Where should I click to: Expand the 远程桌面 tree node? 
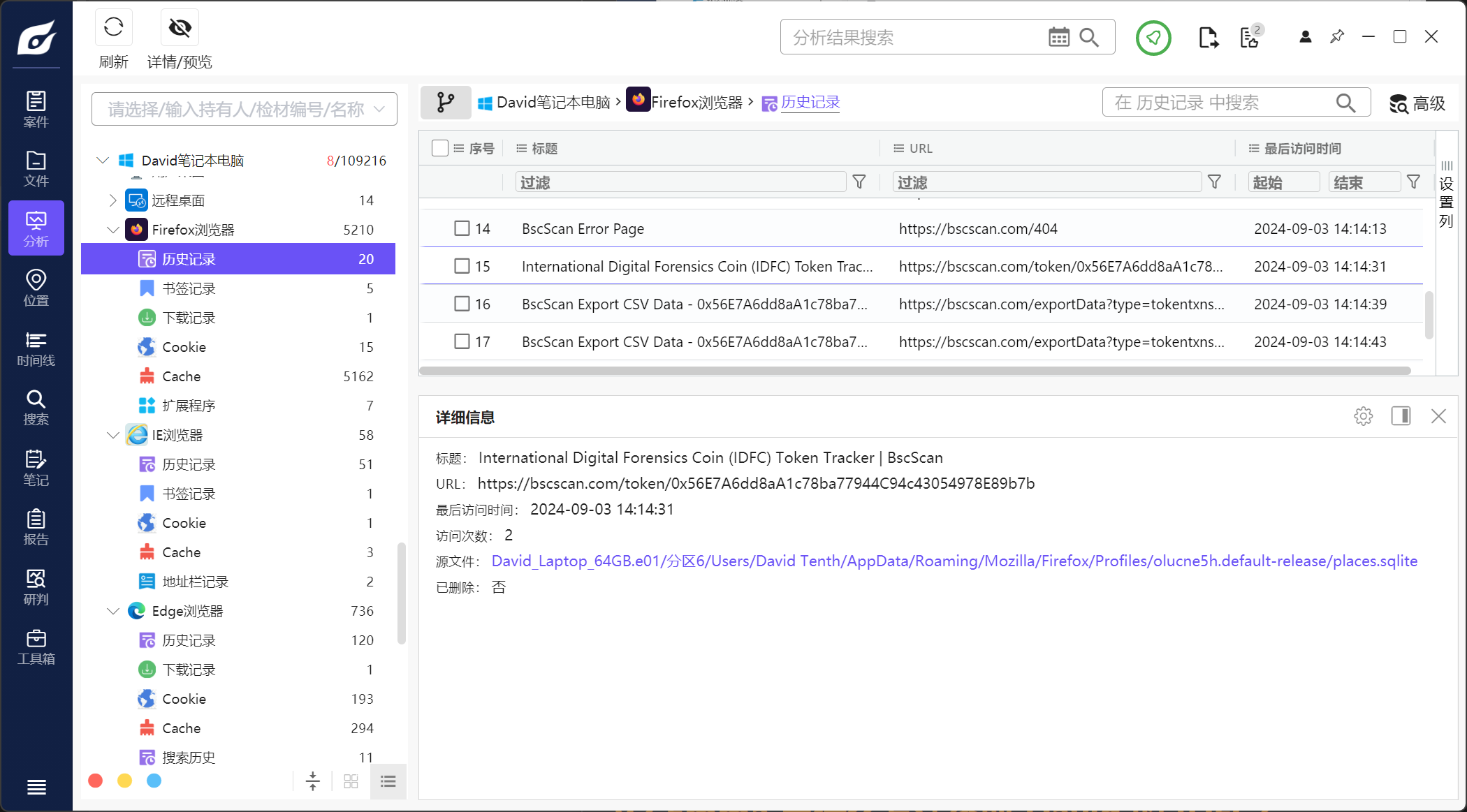coord(113,200)
